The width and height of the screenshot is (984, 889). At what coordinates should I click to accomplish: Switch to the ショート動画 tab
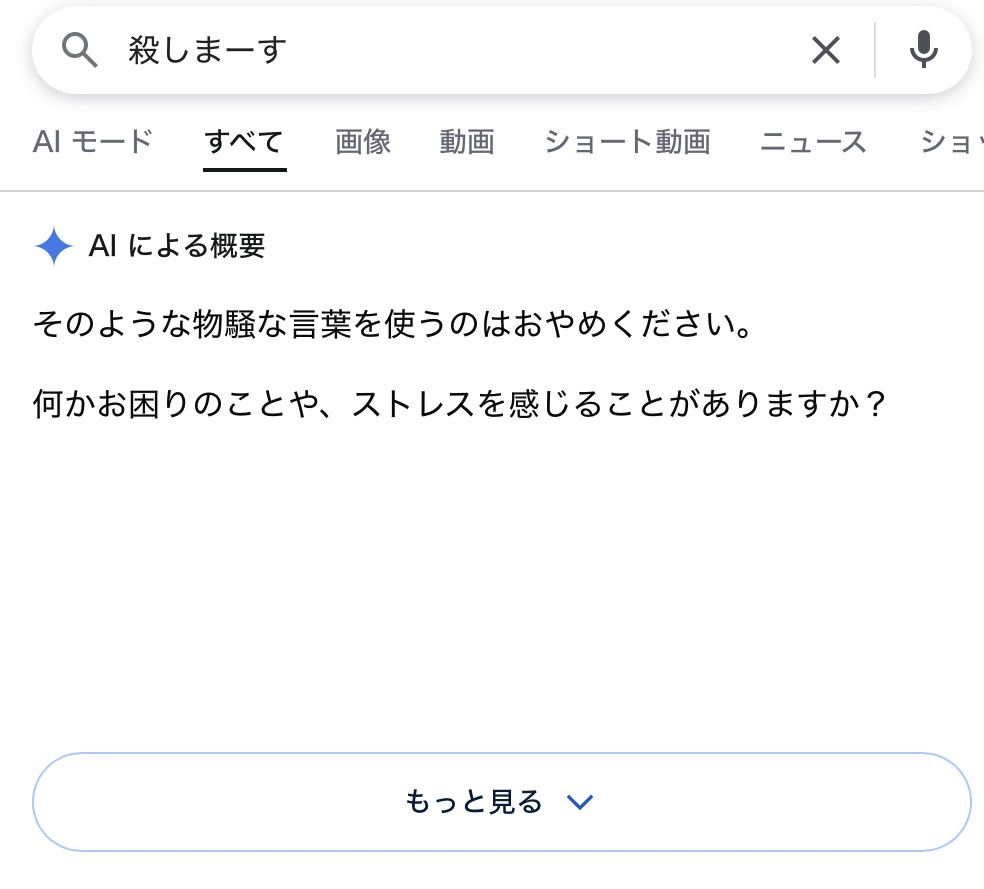coord(628,142)
